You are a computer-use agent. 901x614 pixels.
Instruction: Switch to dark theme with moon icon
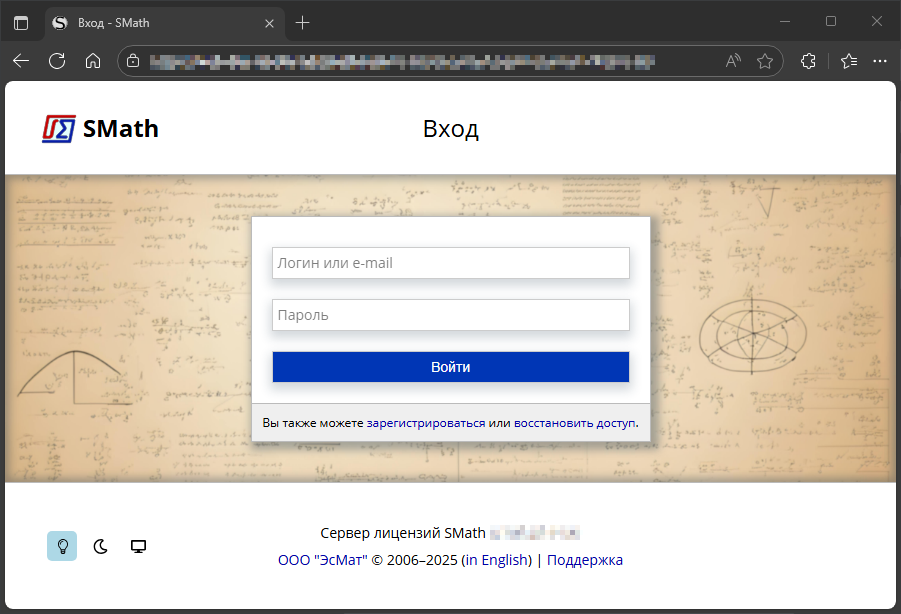(101, 546)
